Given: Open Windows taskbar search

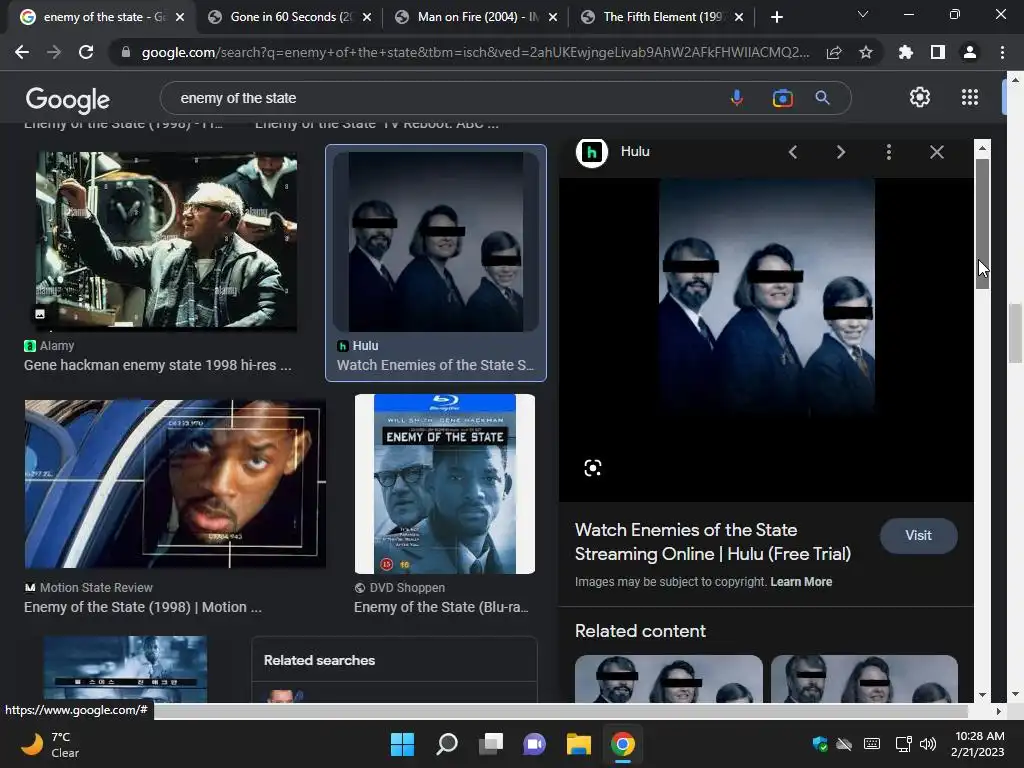Looking at the screenshot, I should [x=447, y=744].
